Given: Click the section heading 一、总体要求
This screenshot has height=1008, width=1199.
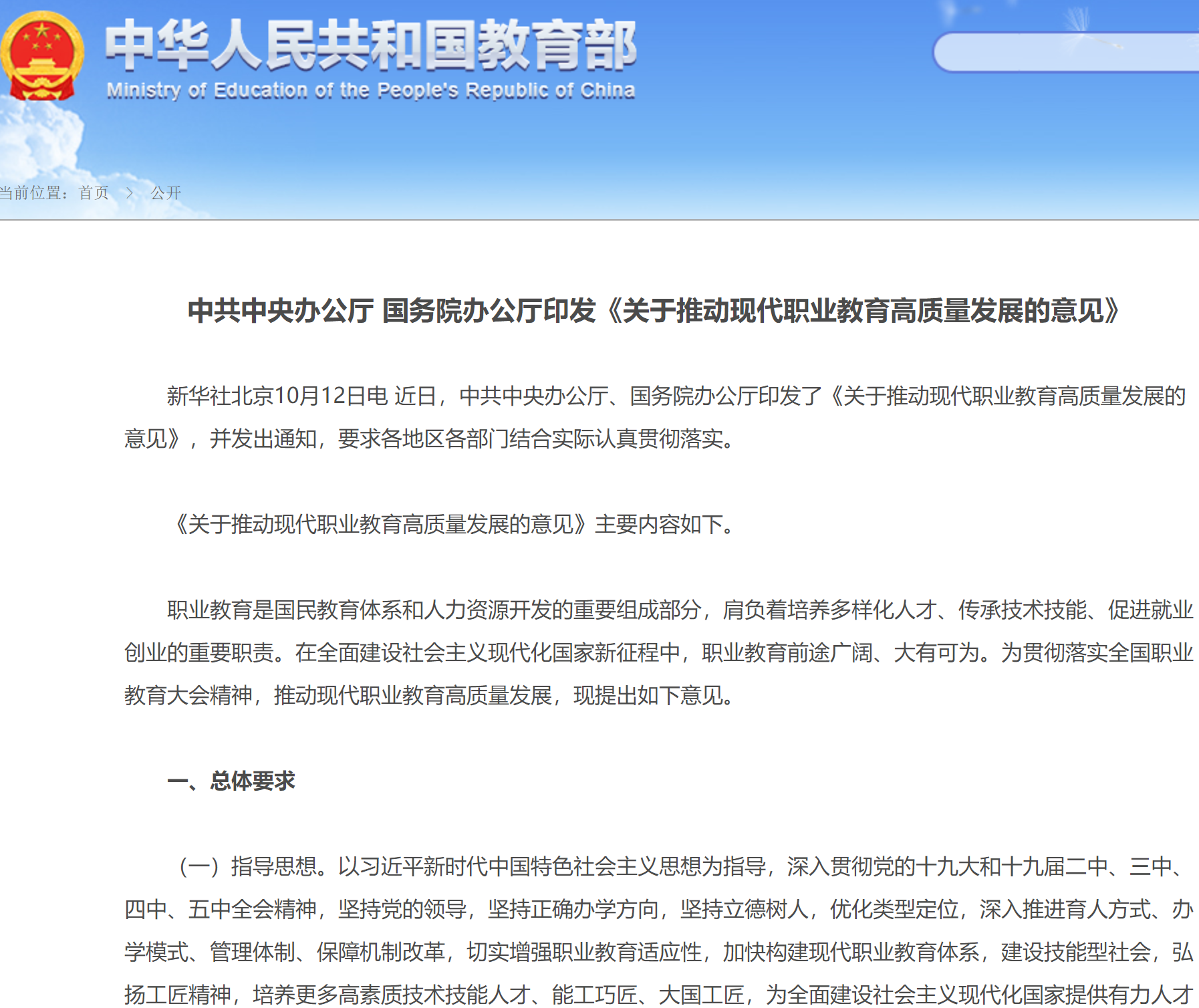Looking at the screenshot, I should click(231, 781).
